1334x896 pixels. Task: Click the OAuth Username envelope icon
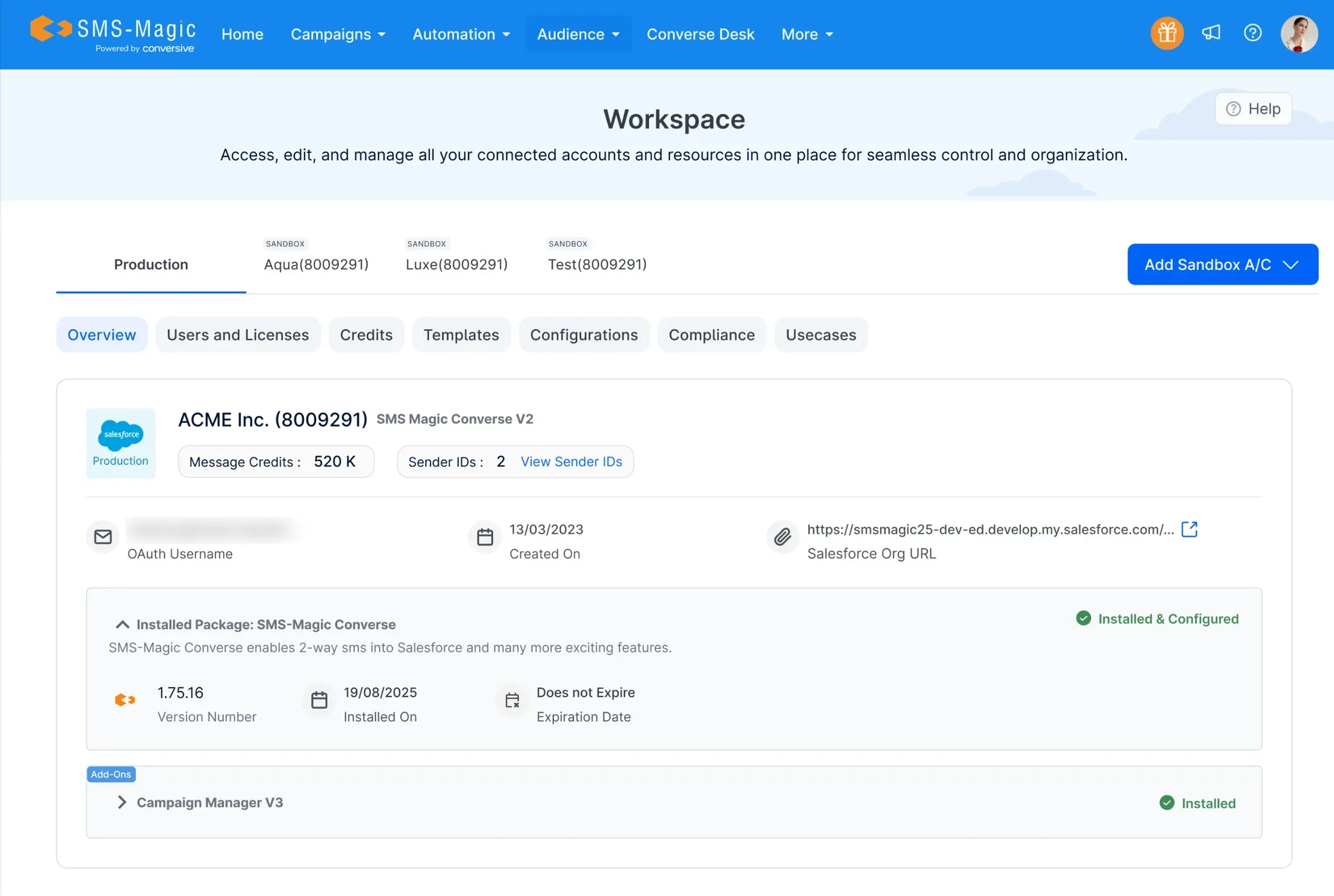[x=103, y=537]
